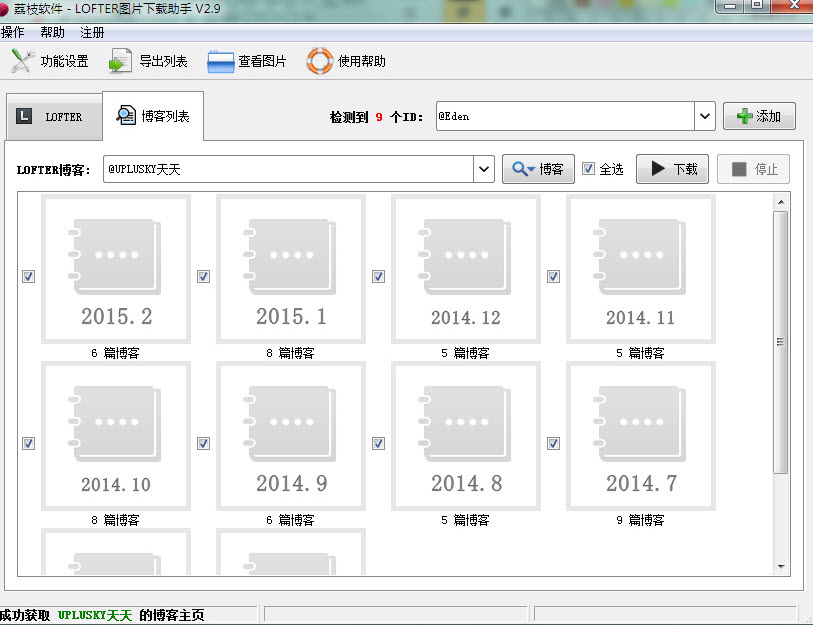Uncheck the 2015.2 blog checkbox
813x625 pixels.
(x=29, y=276)
